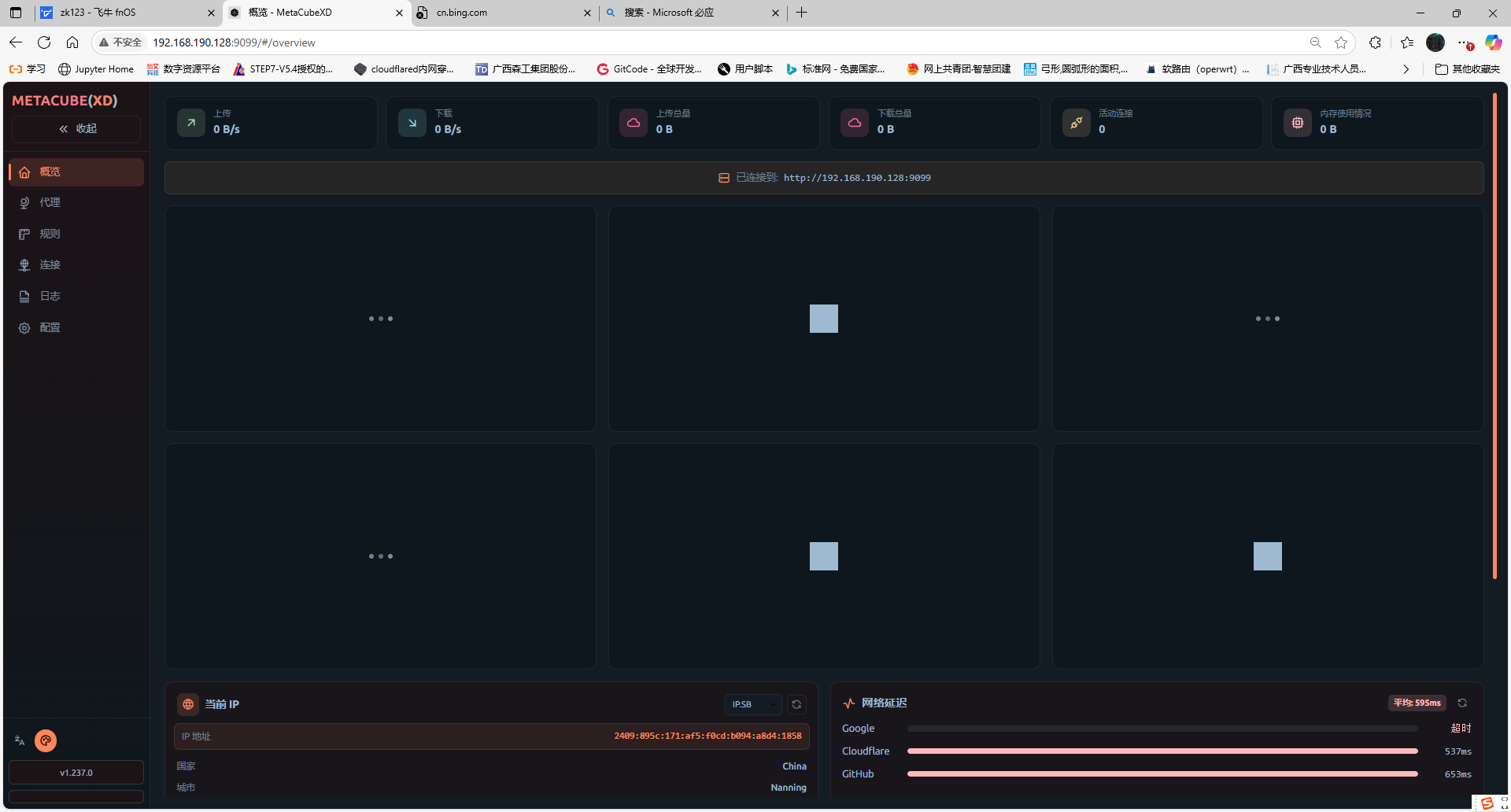The width and height of the screenshot is (1511, 812).
Task: View the 日志 logs page
Action: [x=76, y=297]
